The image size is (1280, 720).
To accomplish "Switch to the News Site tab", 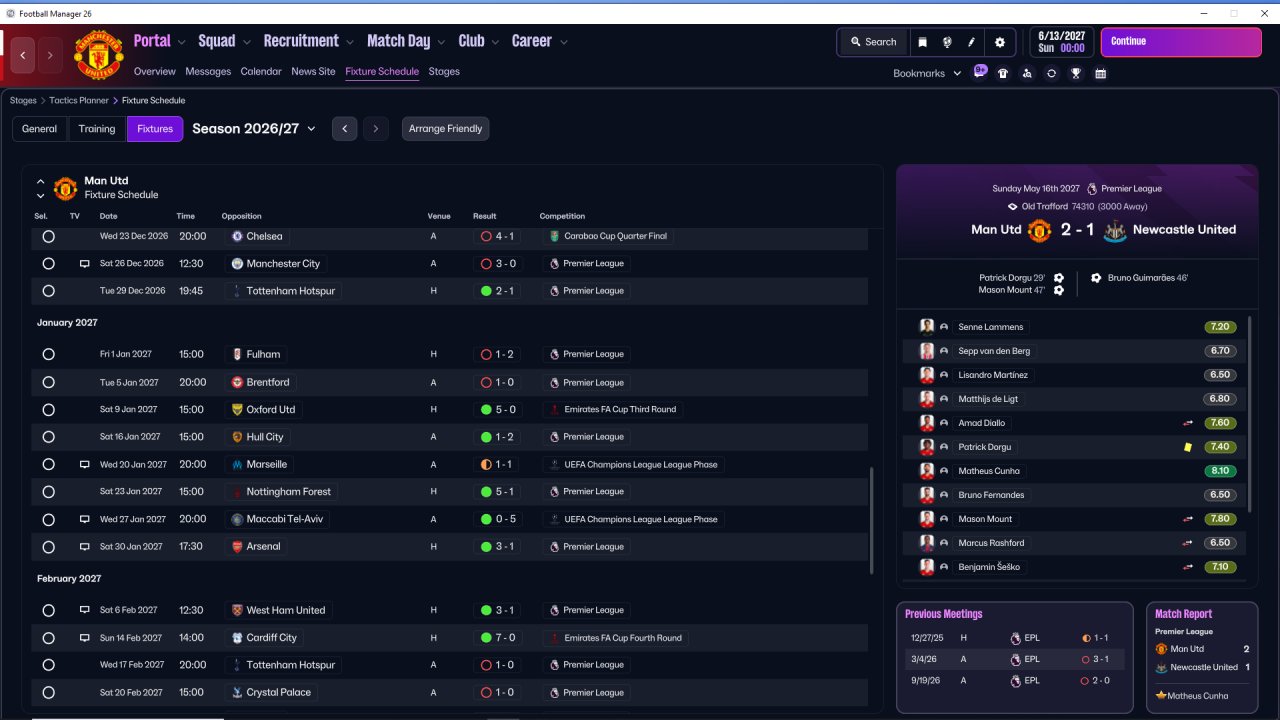I will [313, 72].
